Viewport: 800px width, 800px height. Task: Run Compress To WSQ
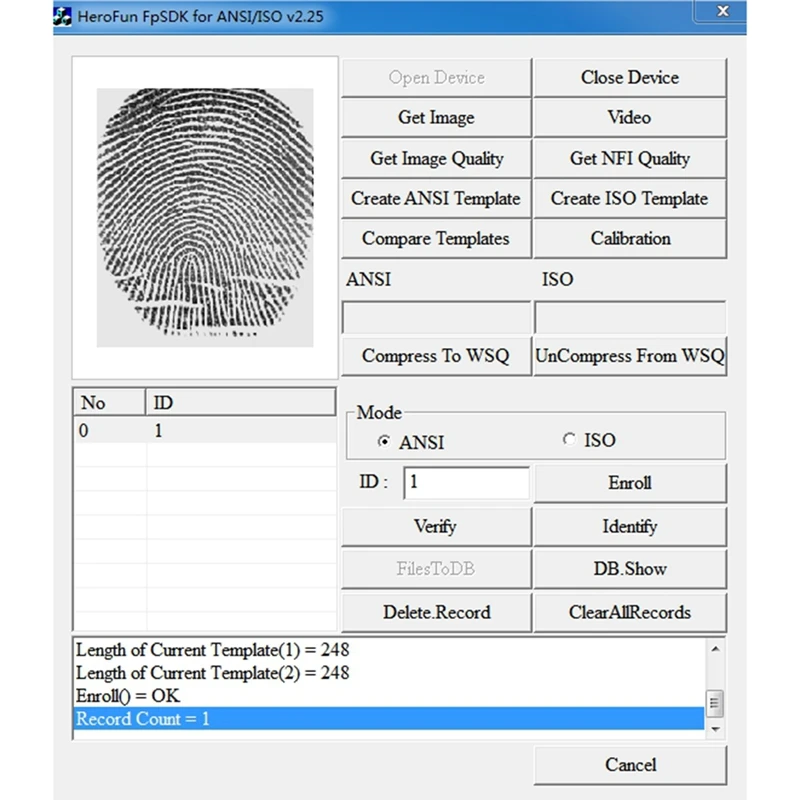click(436, 356)
